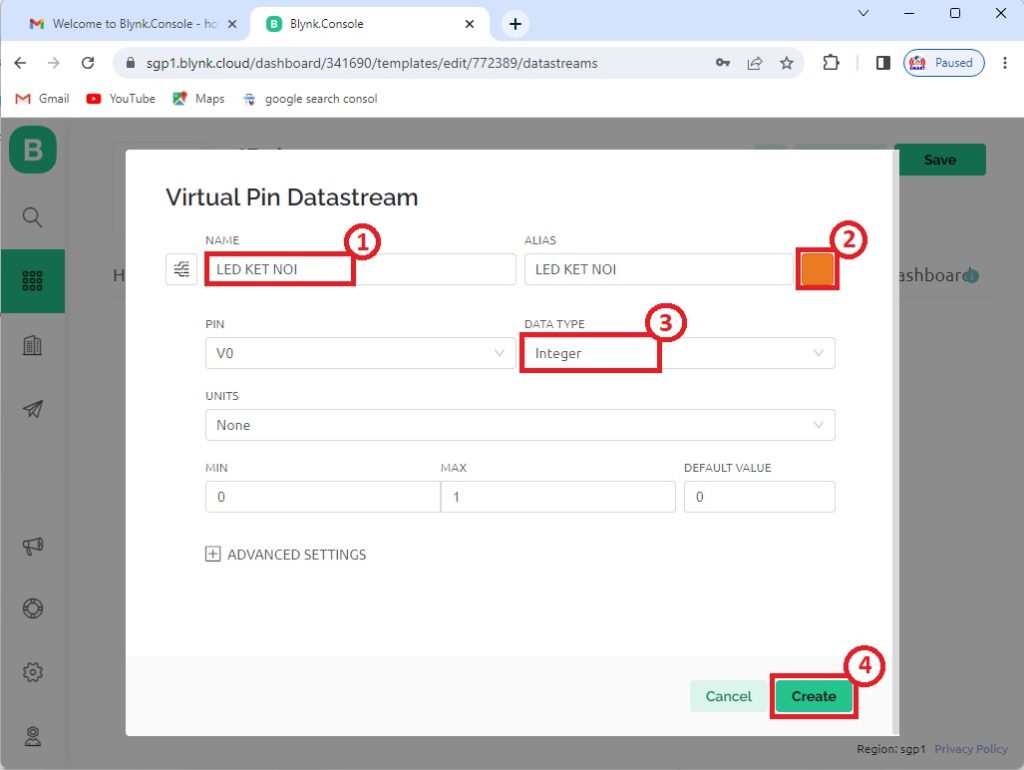This screenshot has height=770, width=1024.
Task: Open the settings gear in the sidebar
Action: click(32, 673)
